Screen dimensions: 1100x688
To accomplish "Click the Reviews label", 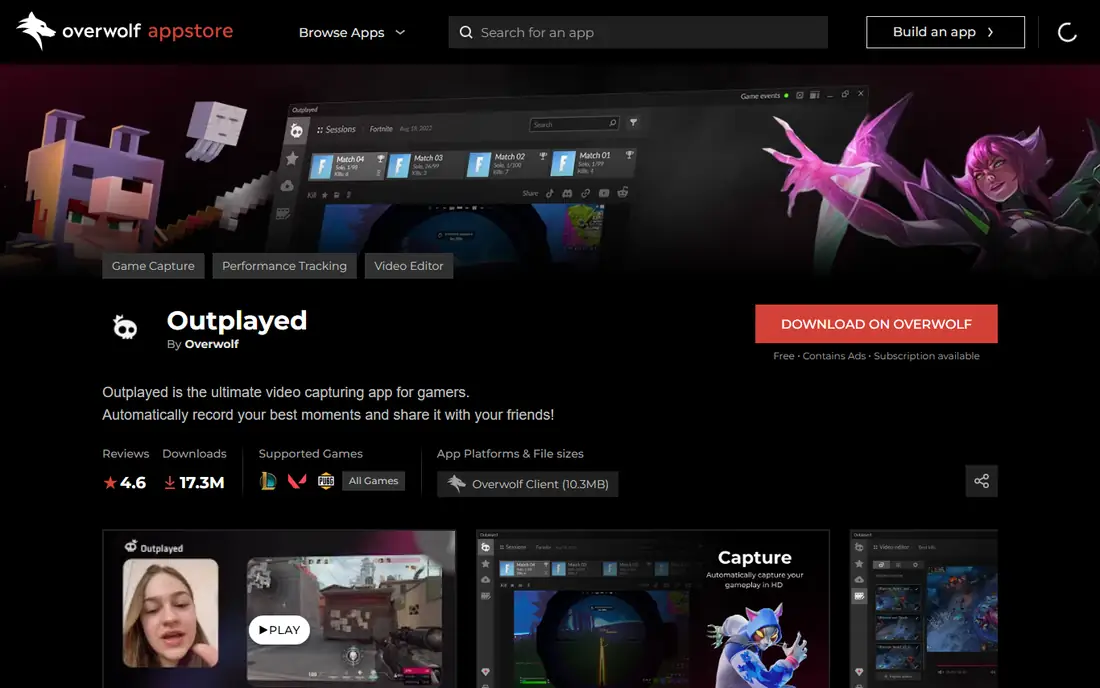I will tap(126, 454).
